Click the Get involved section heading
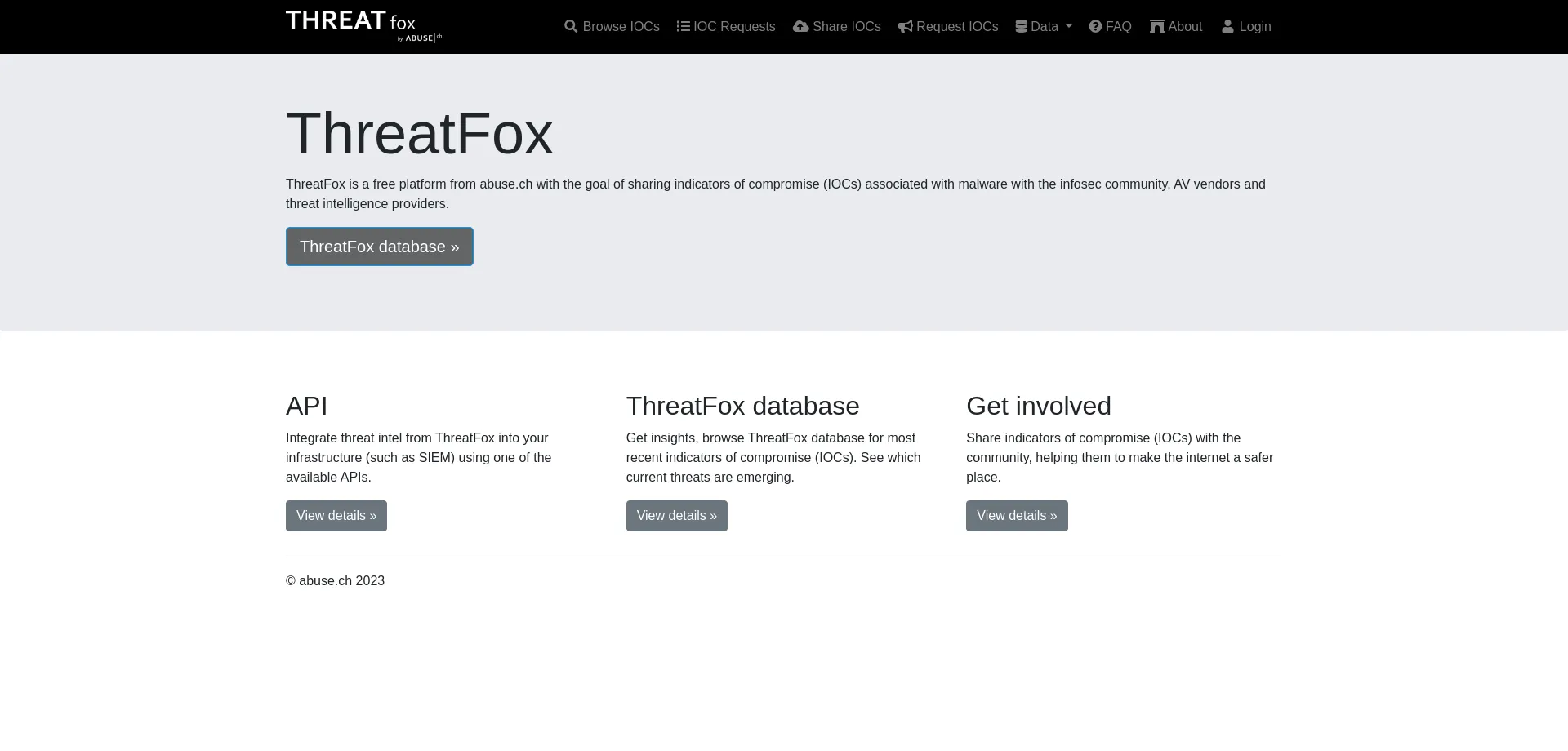The height and width of the screenshot is (751, 1568). point(1039,406)
